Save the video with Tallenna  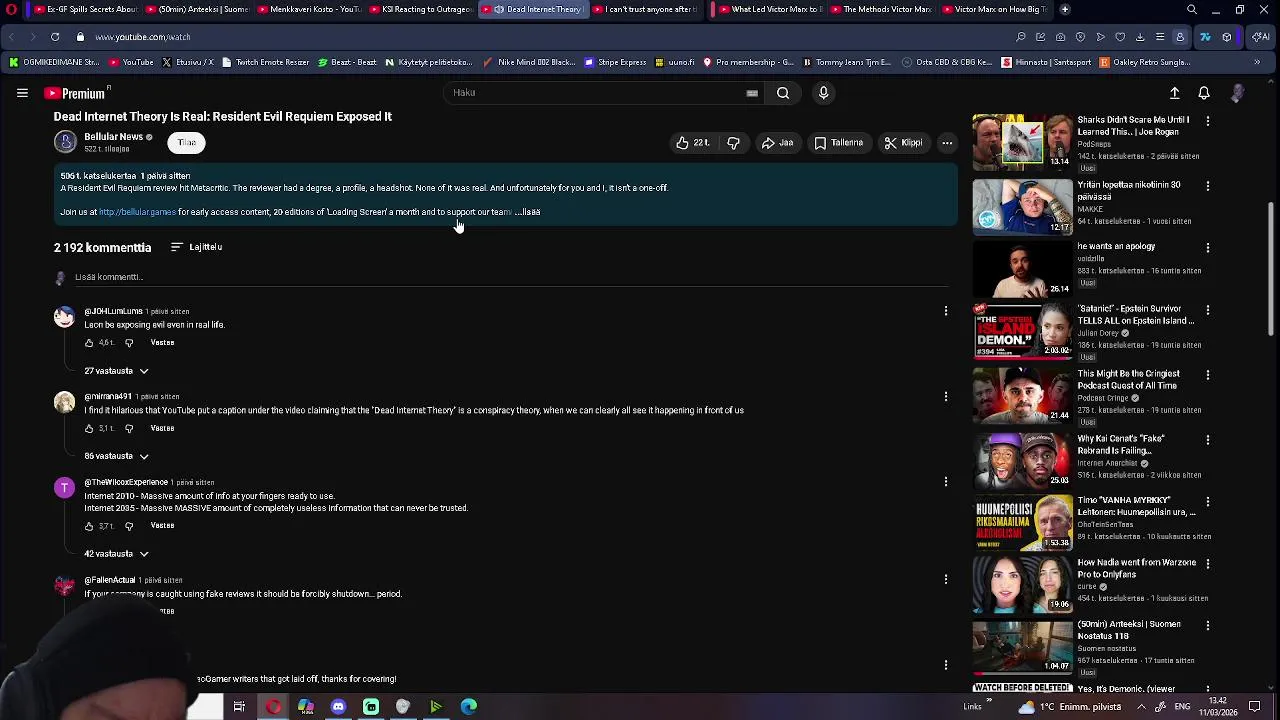click(838, 143)
